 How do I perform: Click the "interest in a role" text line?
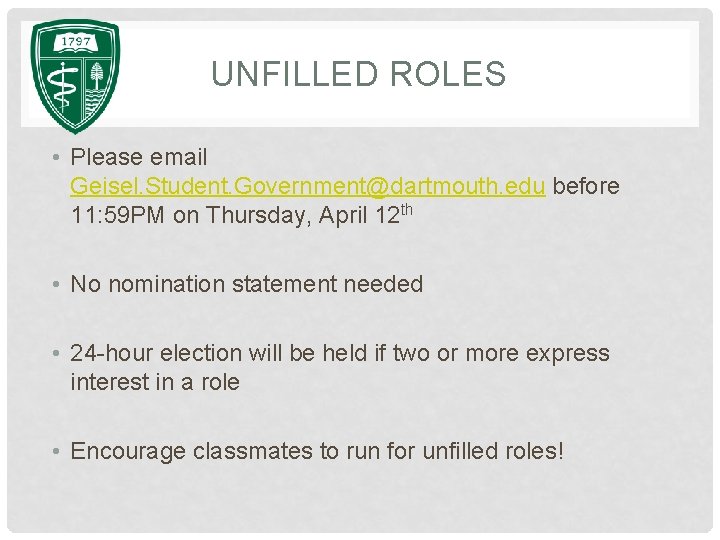coord(155,381)
